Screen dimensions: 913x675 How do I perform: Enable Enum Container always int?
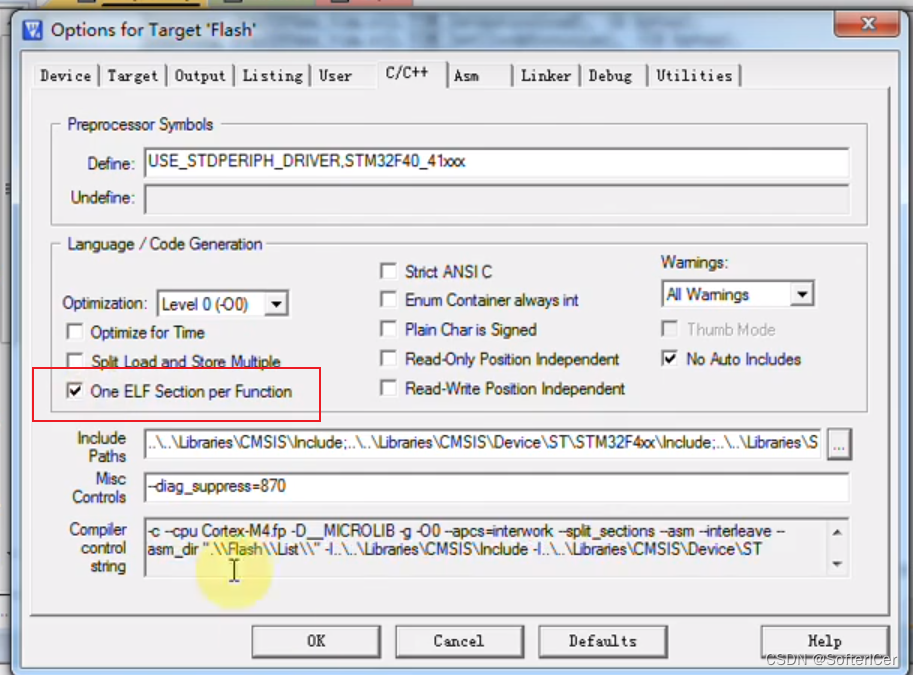pos(388,299)
